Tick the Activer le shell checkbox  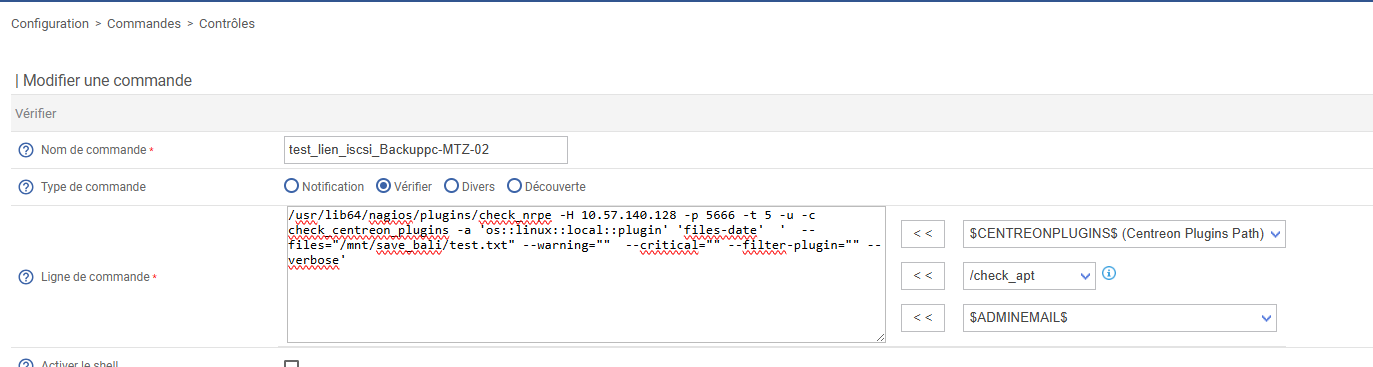tap(292, 364)
